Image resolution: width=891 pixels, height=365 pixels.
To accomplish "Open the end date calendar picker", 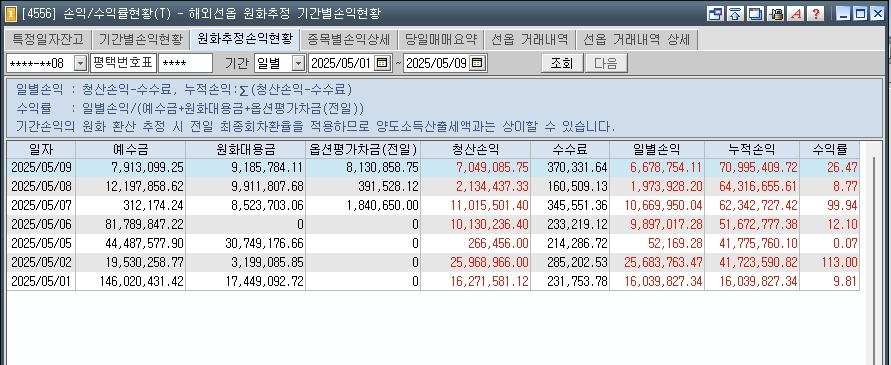I will tap(478, 63).
